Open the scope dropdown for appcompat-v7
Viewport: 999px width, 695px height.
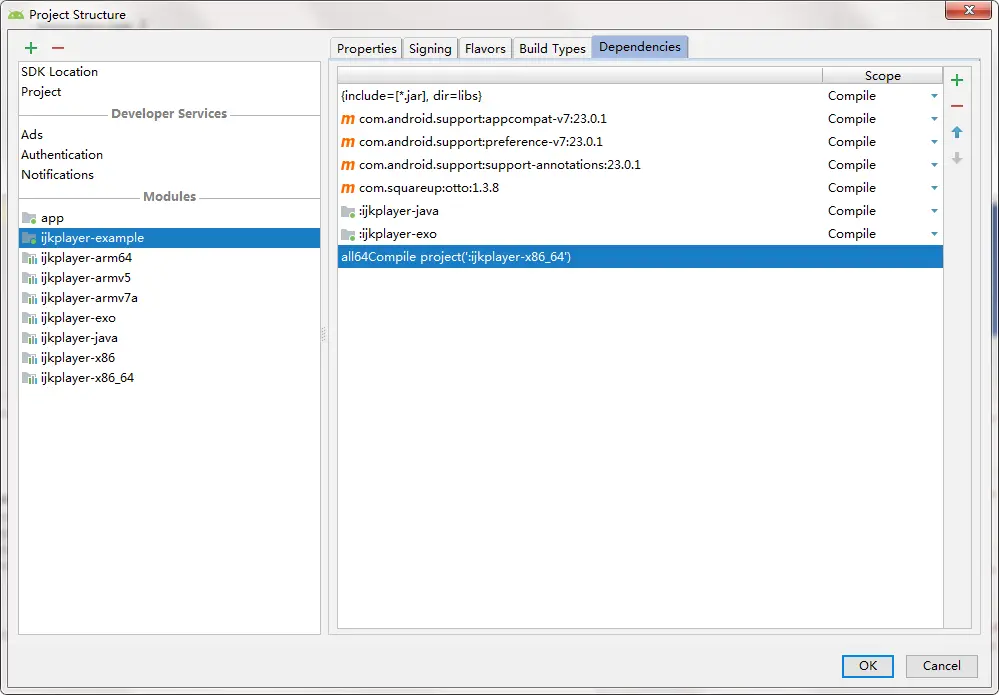point(934,119)
